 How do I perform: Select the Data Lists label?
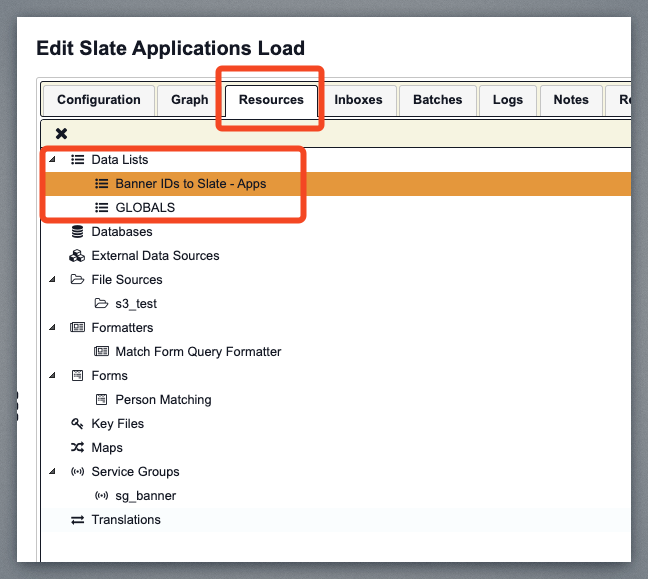[x=120, y=160]
